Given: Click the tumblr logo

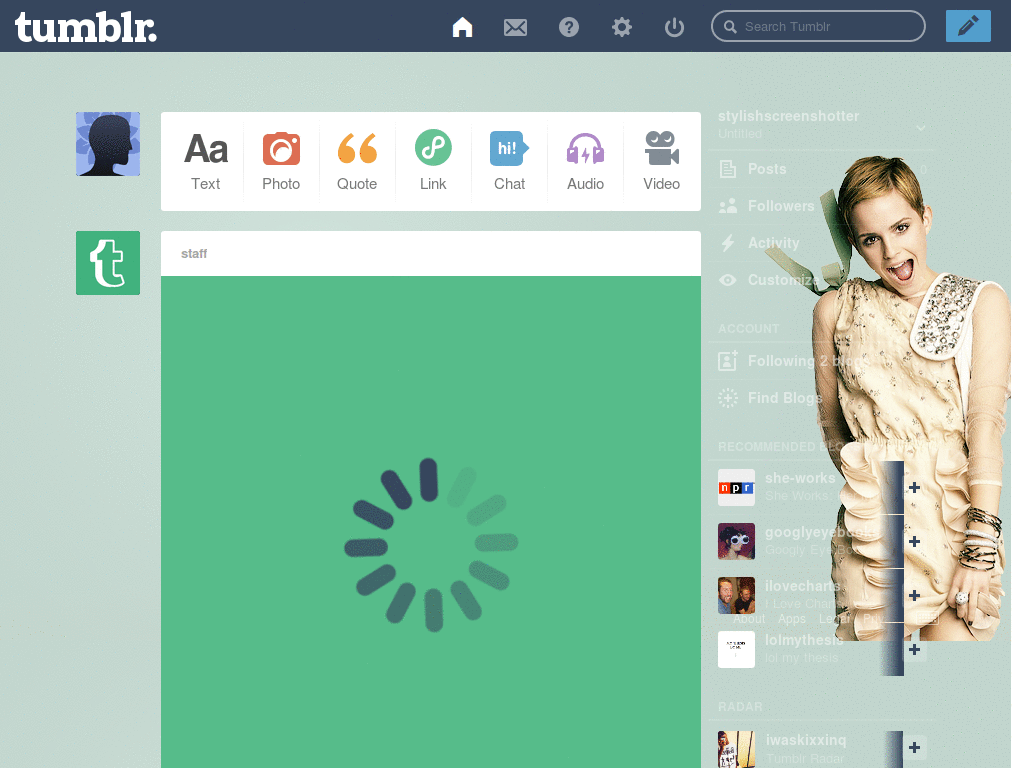Looking at the screenshot, I should coord(86,27).
